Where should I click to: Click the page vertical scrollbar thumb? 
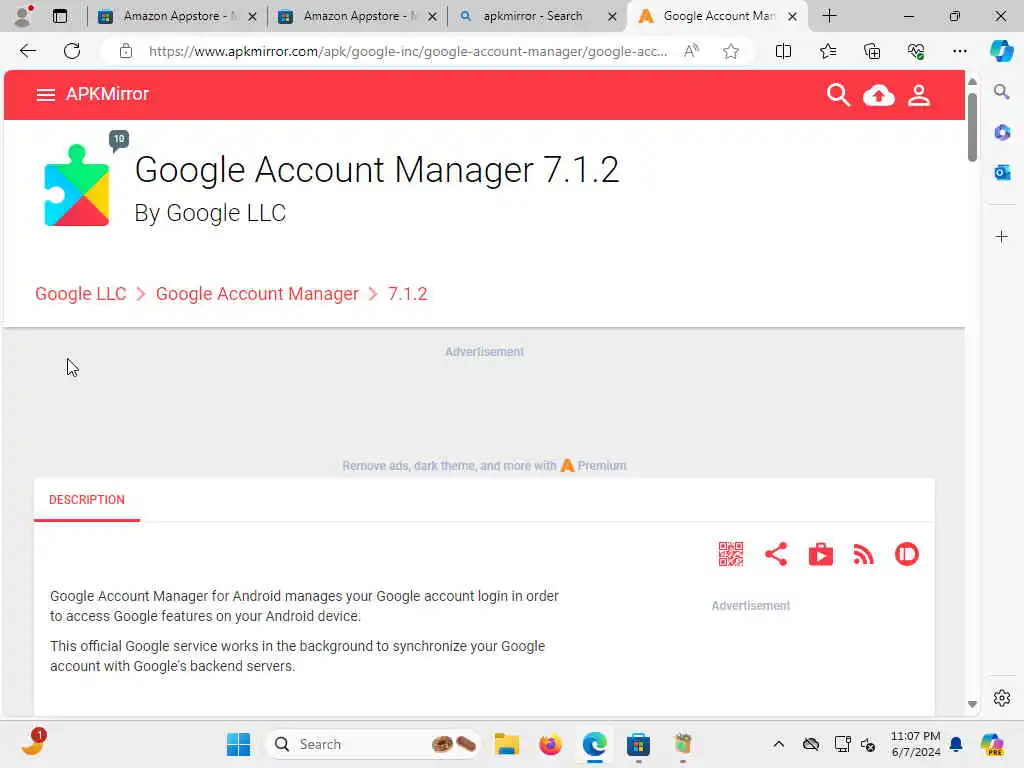click(972, 127)
